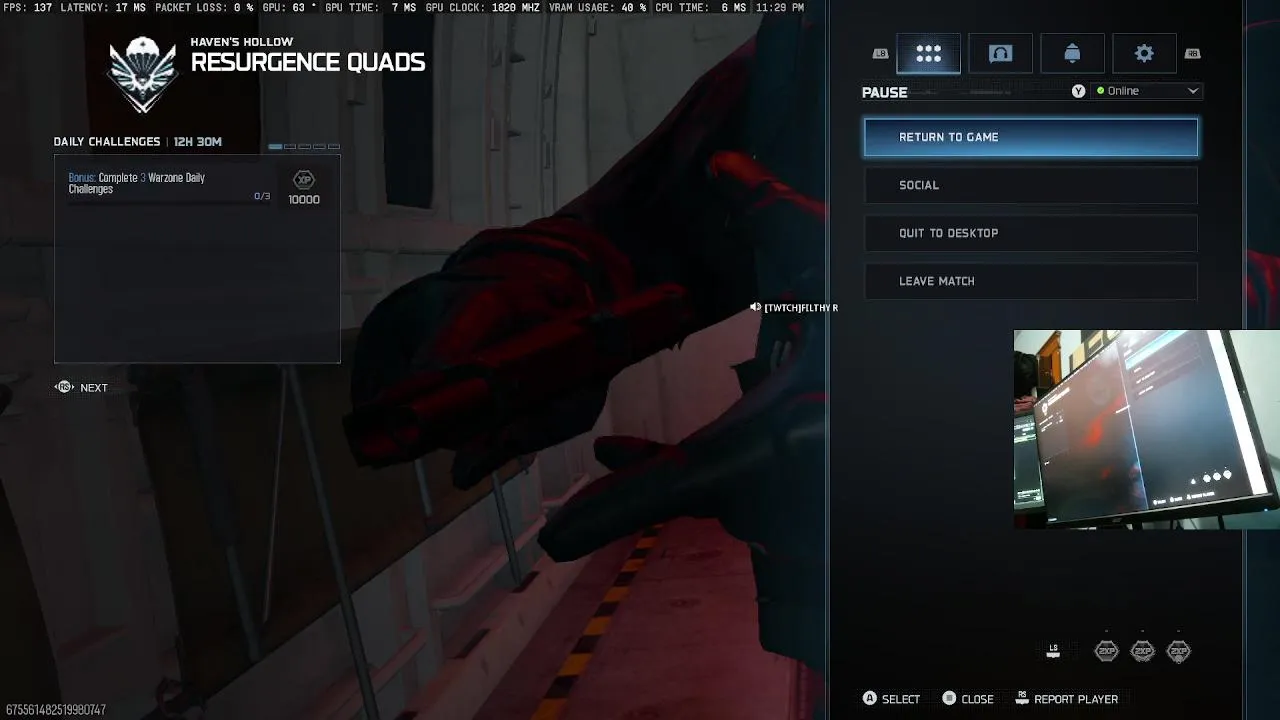Viewport: 1280px width, 720px height.
Task: Click the GPU Clock 1820 MHz readout
Action: pos(482,8)
